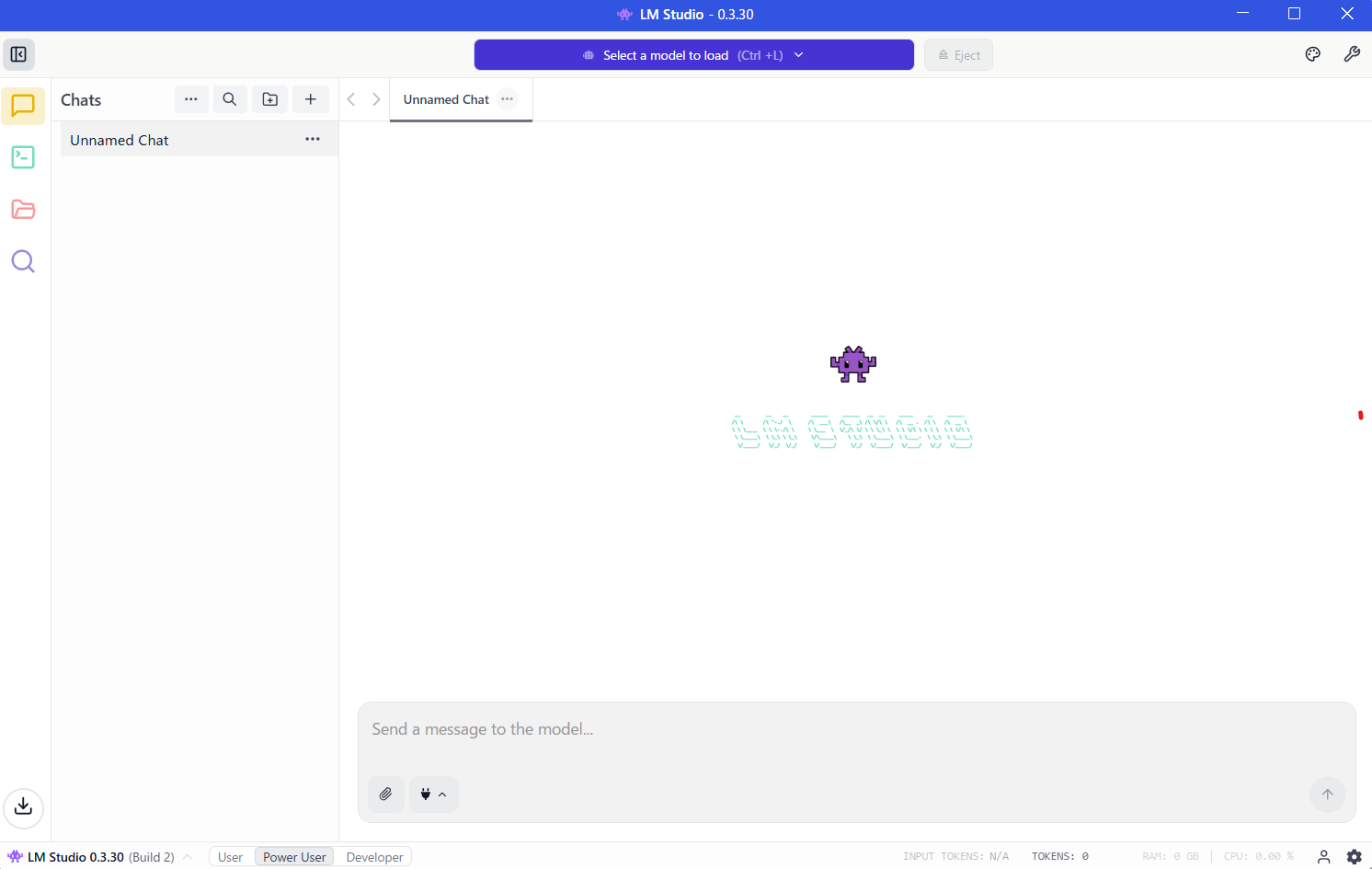Open the Downloads panel
This screenshot has width=1372, height=869.
coord(24,807)
